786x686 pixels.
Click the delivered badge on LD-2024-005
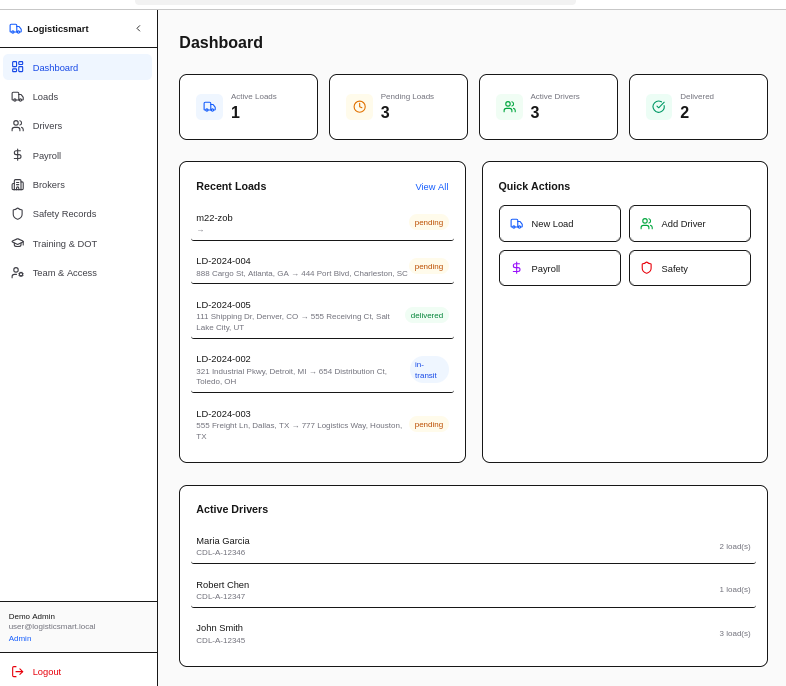pyautogui.click(x=427, y=316)
